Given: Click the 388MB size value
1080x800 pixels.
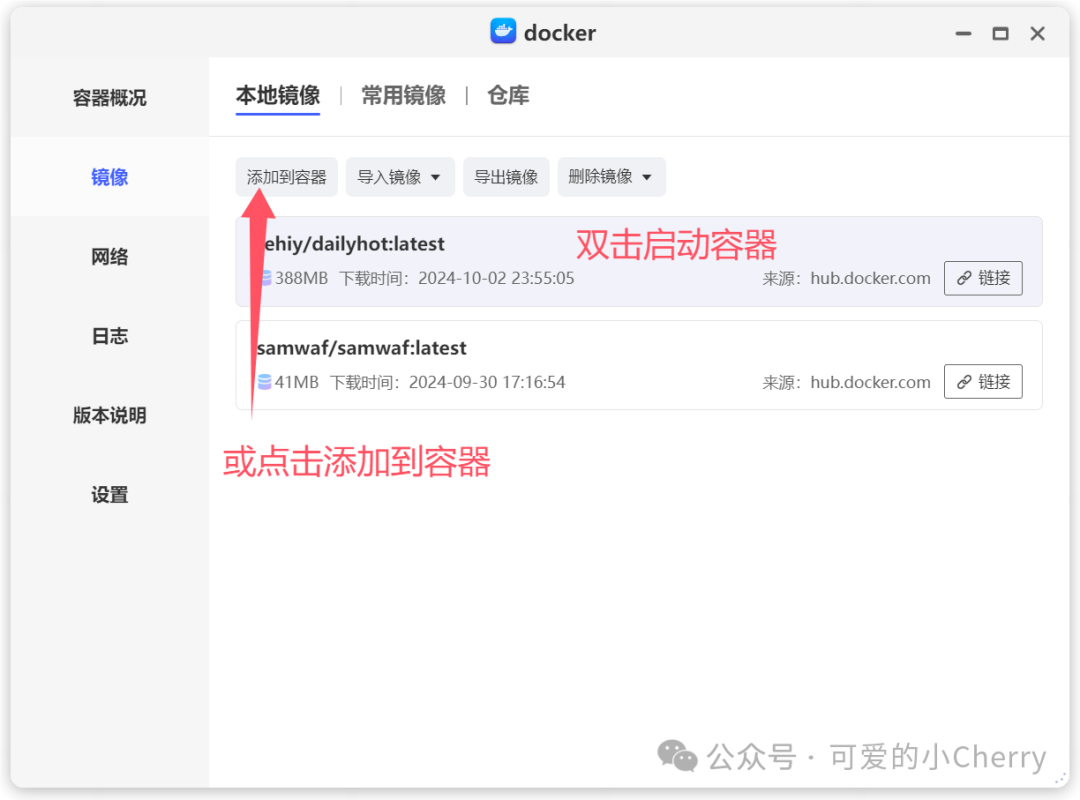Looking at the screenshot, I should 302,278.
